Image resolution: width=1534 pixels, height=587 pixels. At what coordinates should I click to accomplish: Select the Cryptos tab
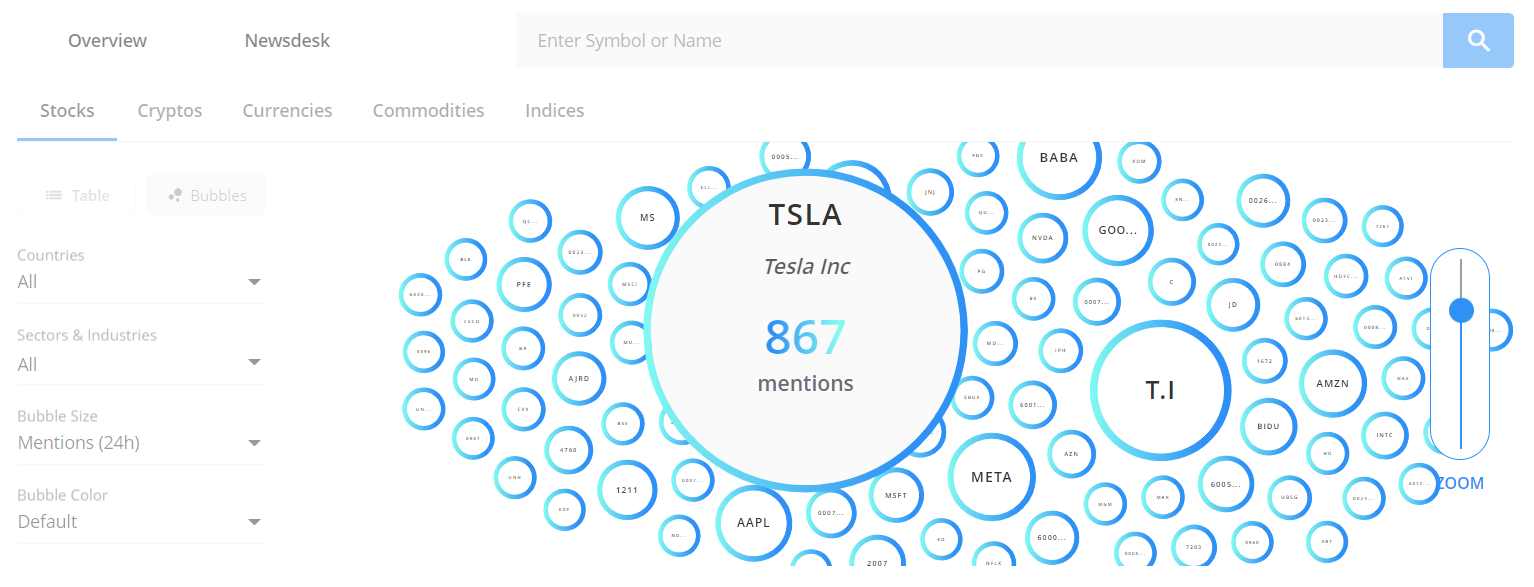(170, 110)
